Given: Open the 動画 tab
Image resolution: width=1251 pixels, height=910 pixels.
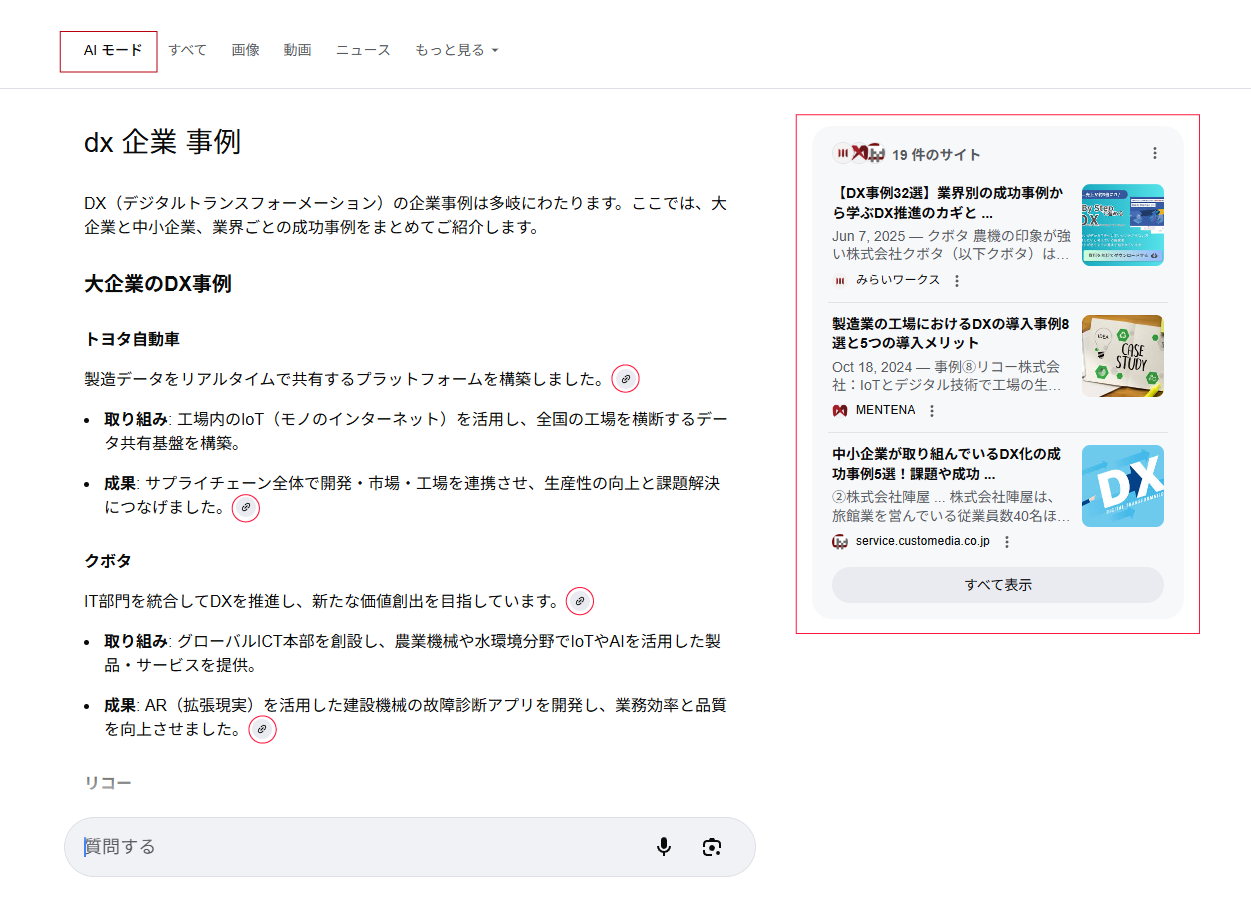Looking at the screenshot, I should [297, 50].
